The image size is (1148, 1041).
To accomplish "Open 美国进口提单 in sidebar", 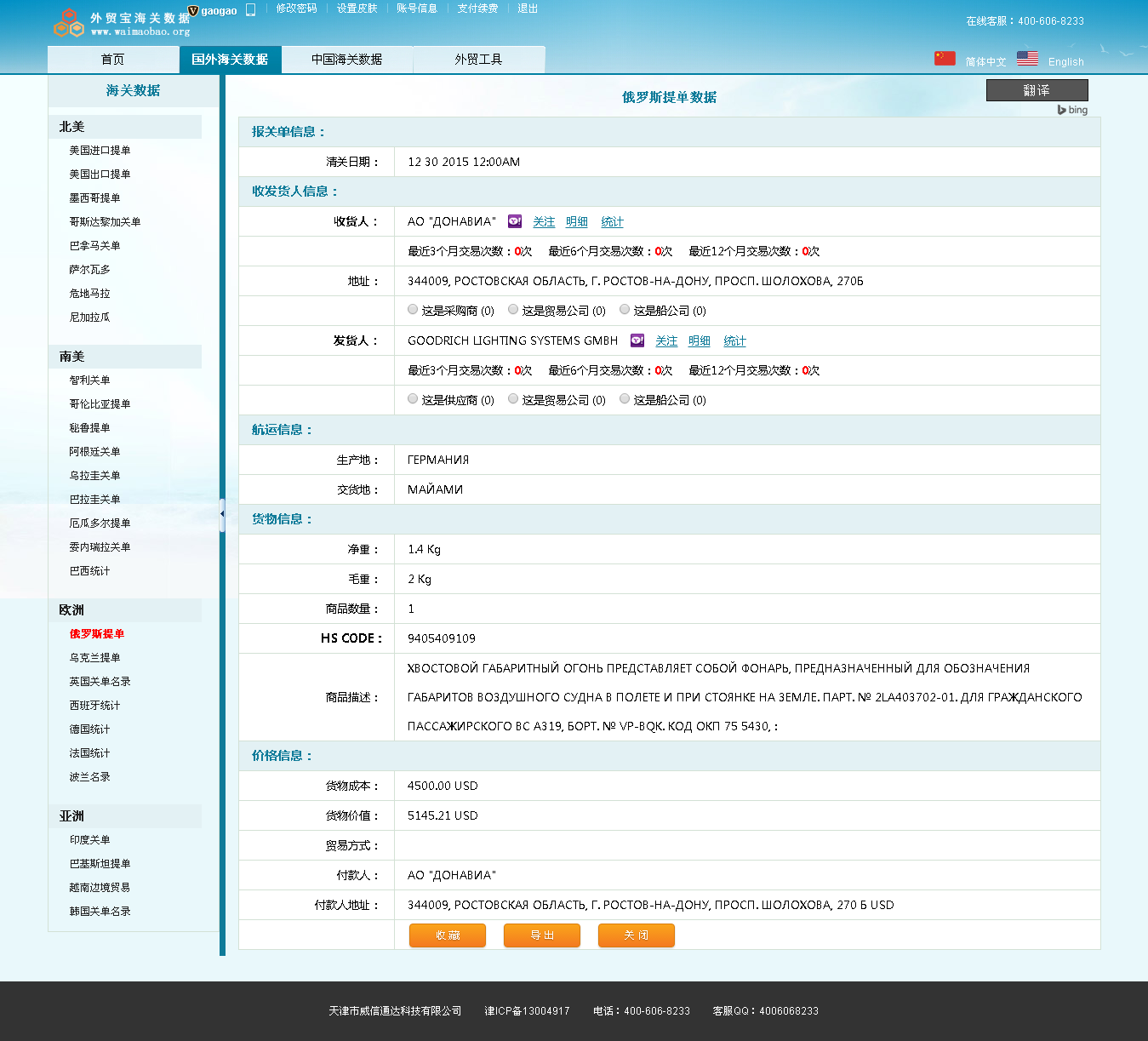I will pyautogui.click(x=100, y=151).
